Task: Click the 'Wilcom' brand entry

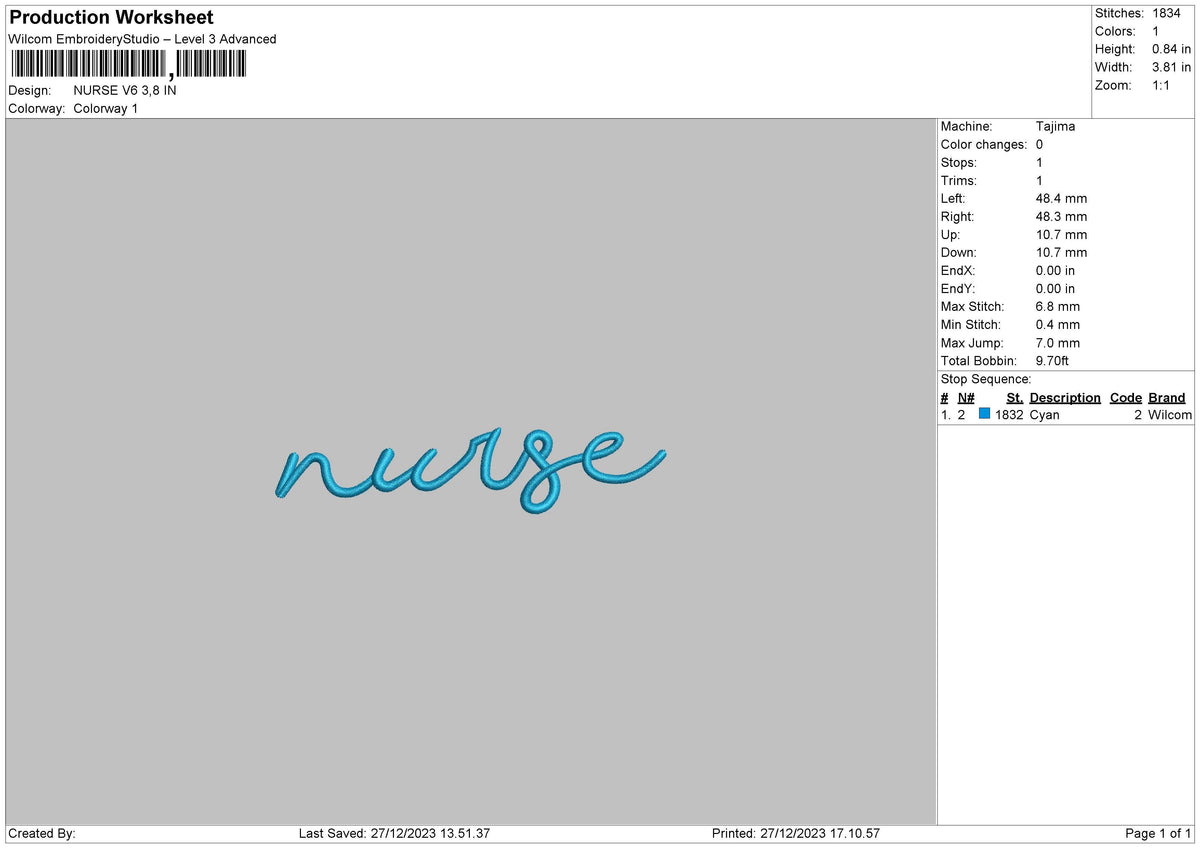Action: (1170, 414)
